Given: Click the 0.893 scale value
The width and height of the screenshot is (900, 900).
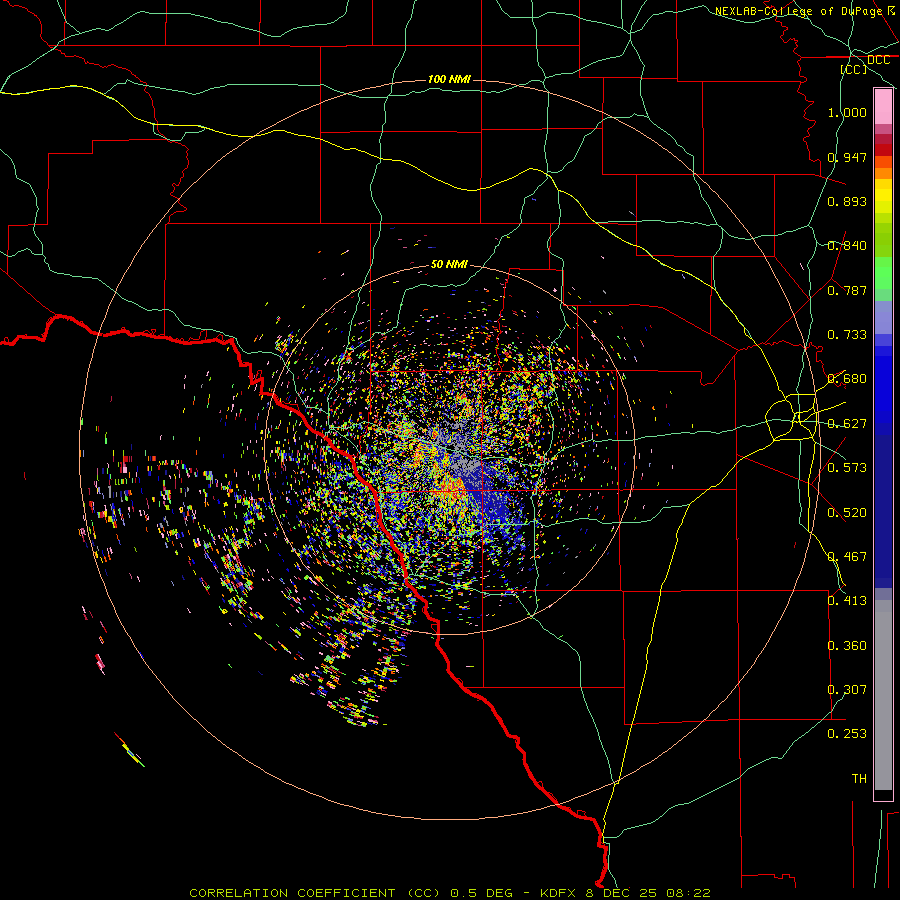Looking at the screenshot, I should click(x=847, y=201).
